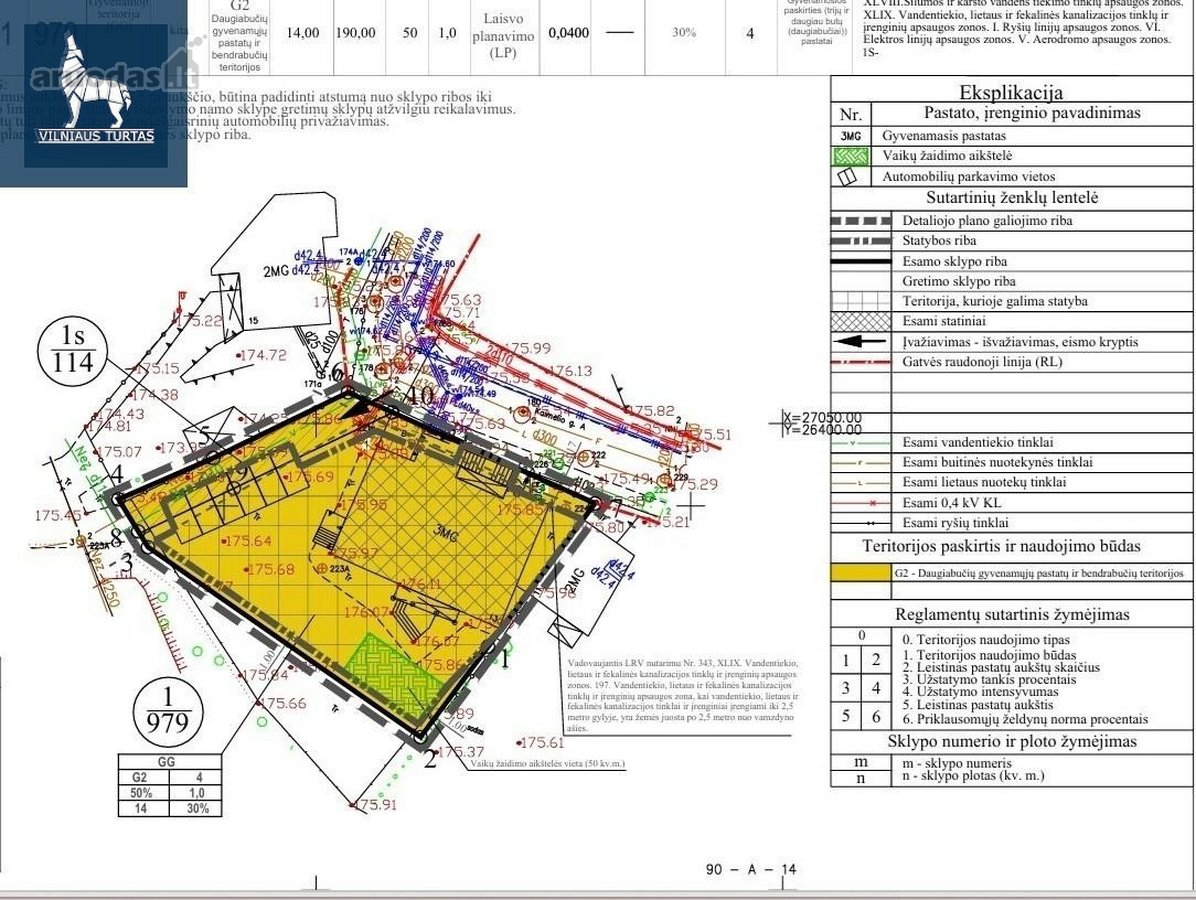Click the circled '1/979' plot label
Image resolution: width=1196 pixels, height=900 pixels.
[168, 711]
